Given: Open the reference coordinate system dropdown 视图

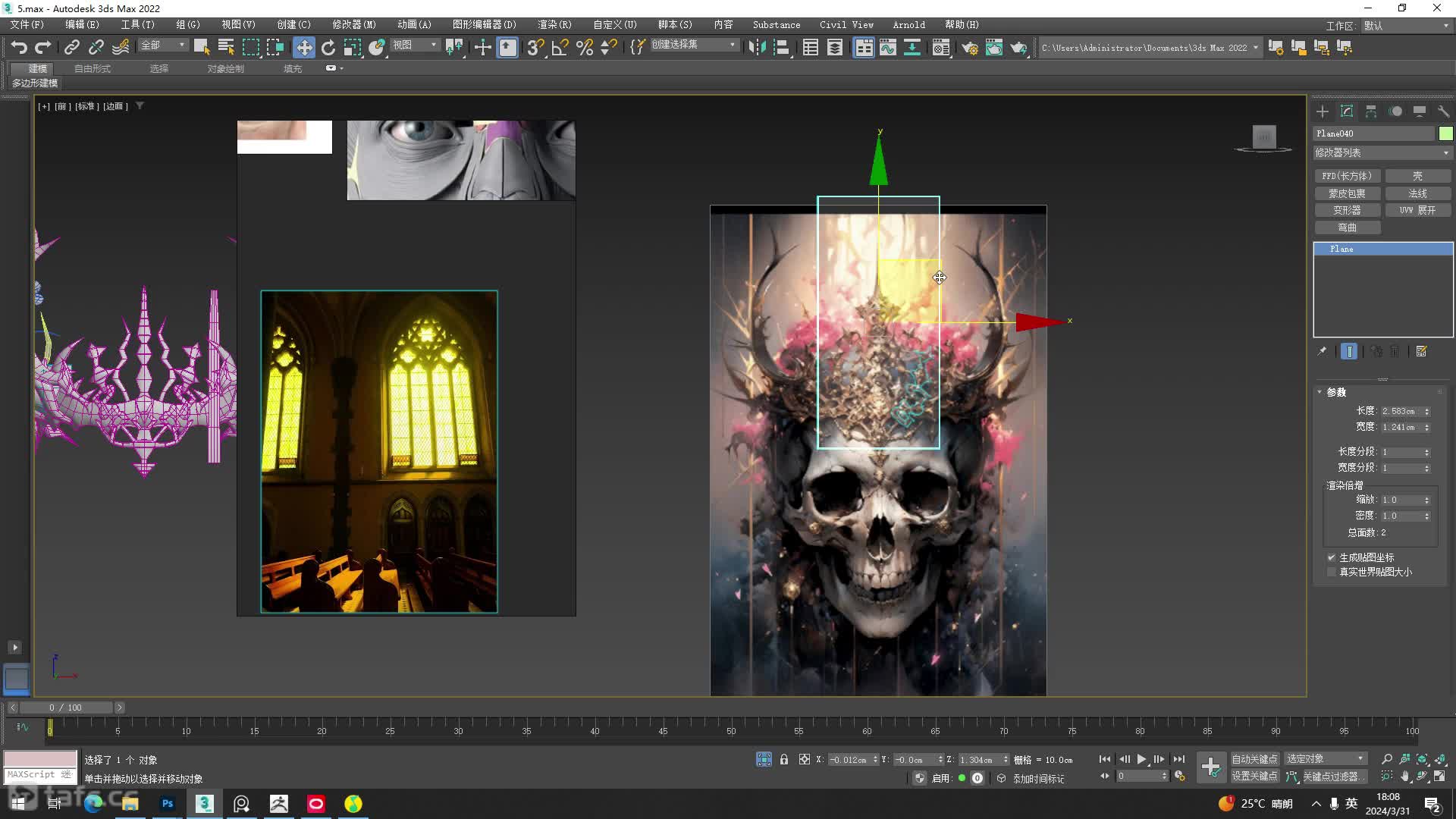Looking at the screenshot, I should coord(415,45).
